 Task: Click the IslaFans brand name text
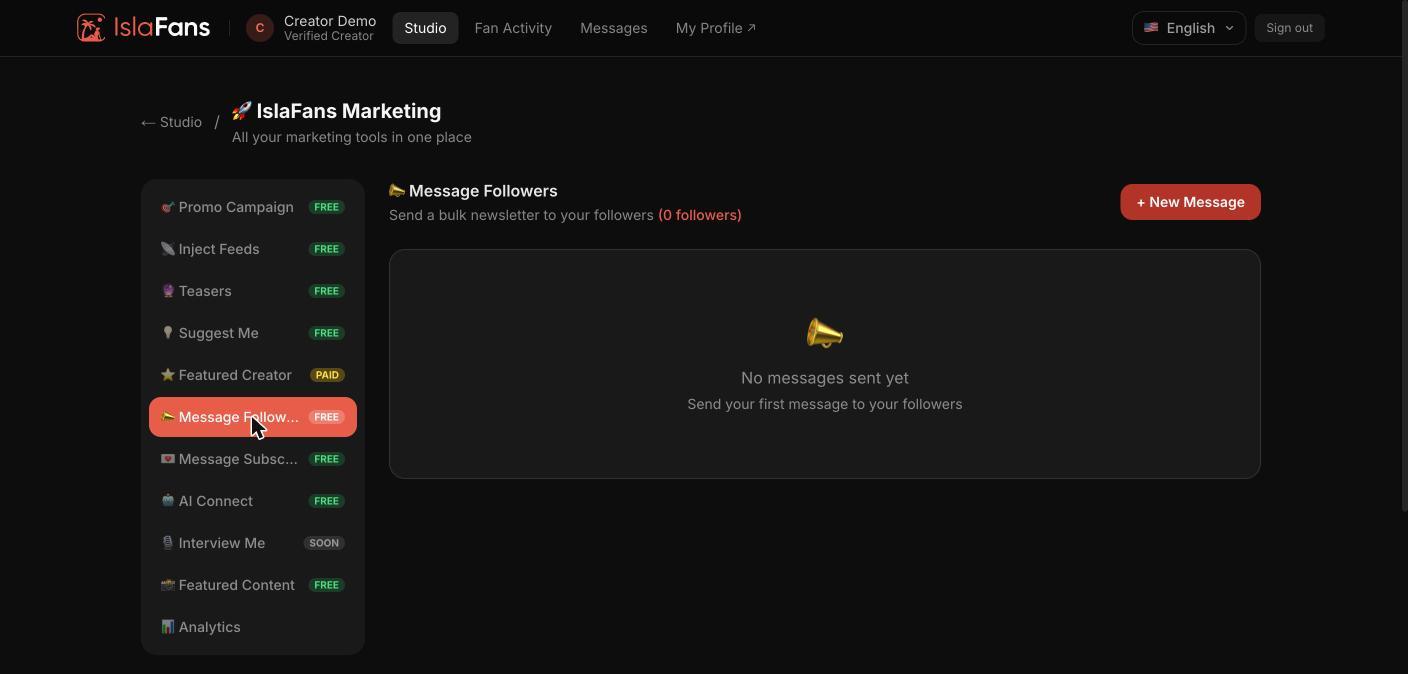162,28
